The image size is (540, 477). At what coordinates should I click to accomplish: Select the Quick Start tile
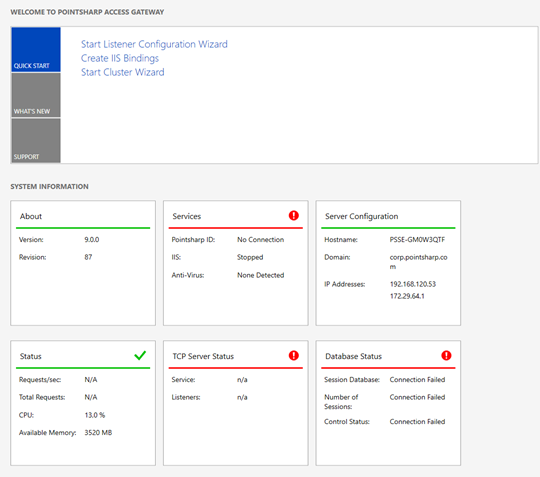pos(36,50)
